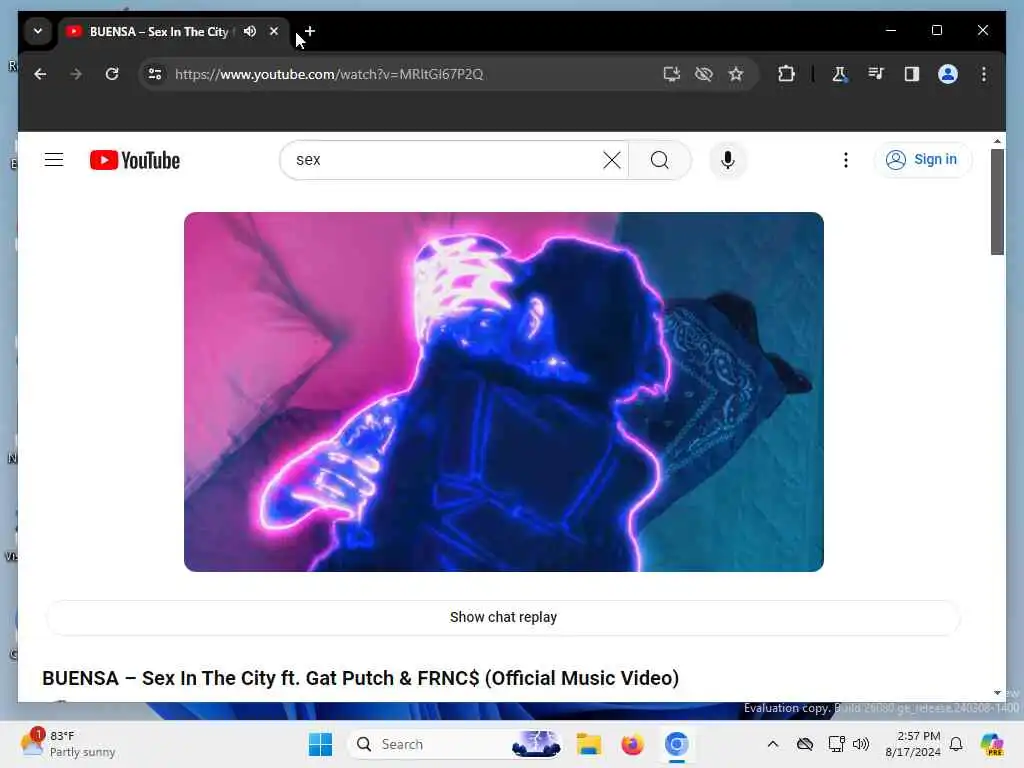The image size is (1024, 768).
Task: Click the video player thumbnail
Action: pyautogui.click(x=504, y=392)
